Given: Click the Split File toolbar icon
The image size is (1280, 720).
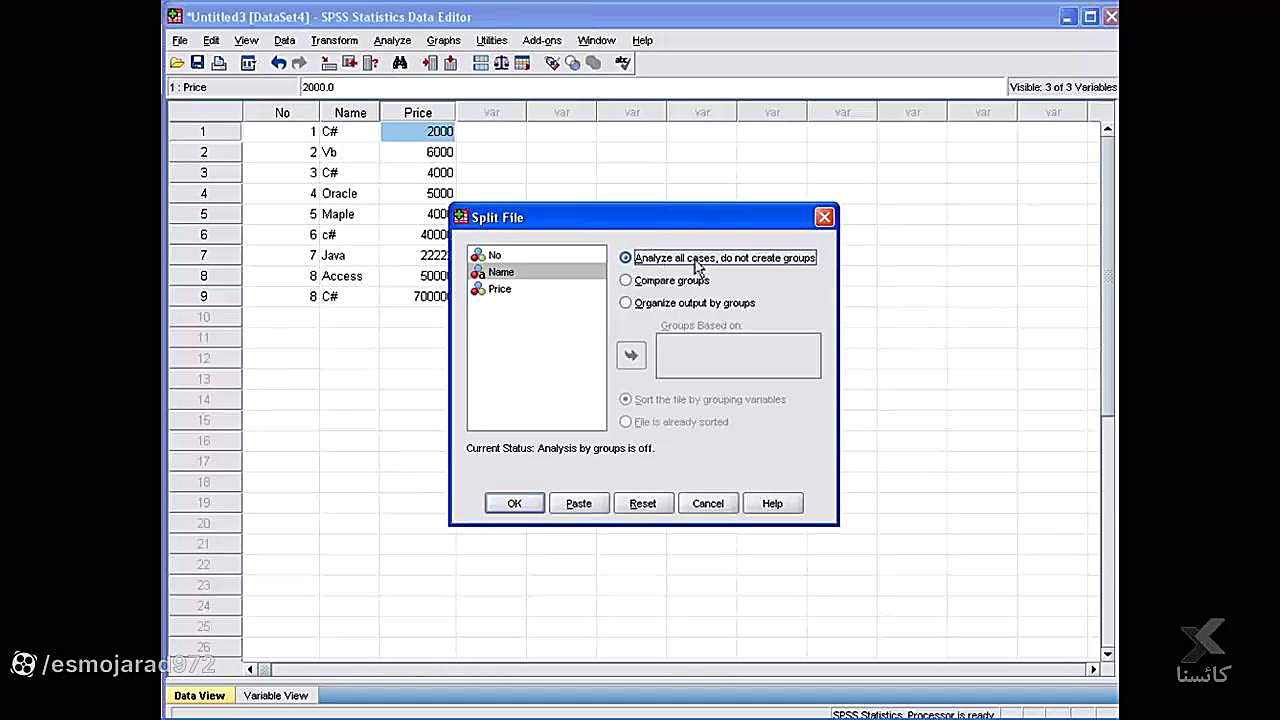Looking at the screenshot, I should click(481, 63).
